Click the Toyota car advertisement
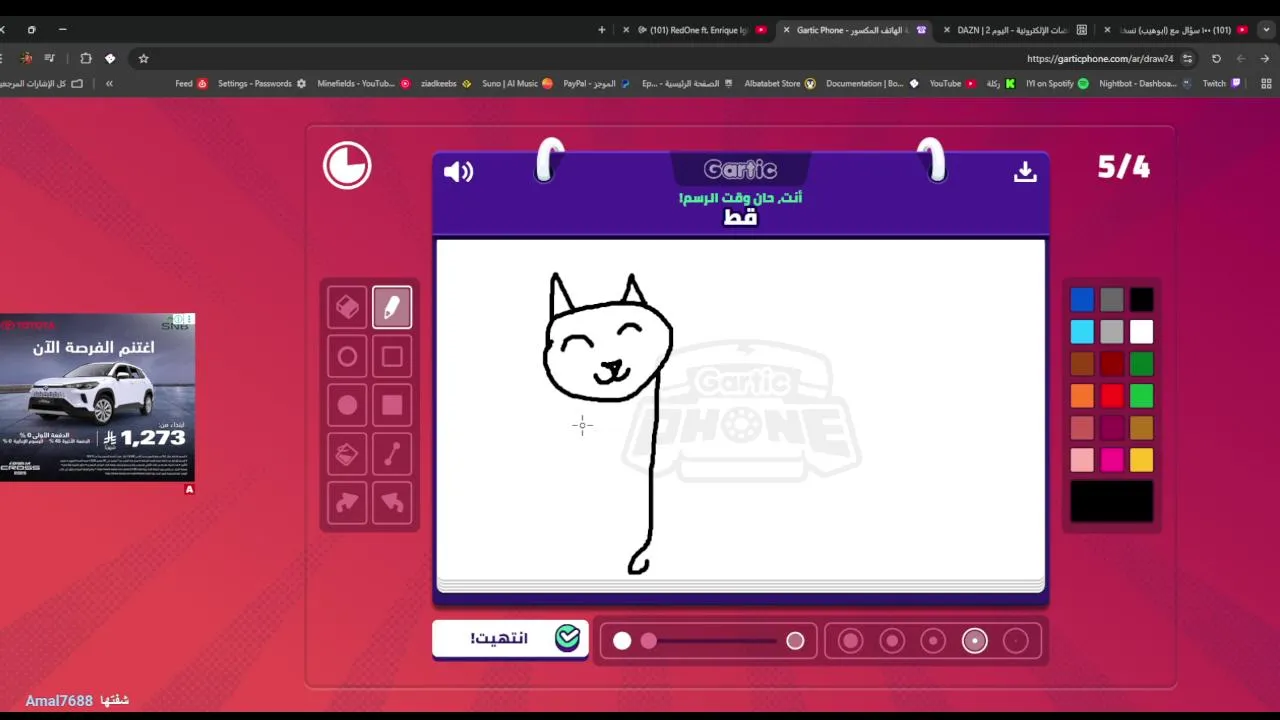 97,397
